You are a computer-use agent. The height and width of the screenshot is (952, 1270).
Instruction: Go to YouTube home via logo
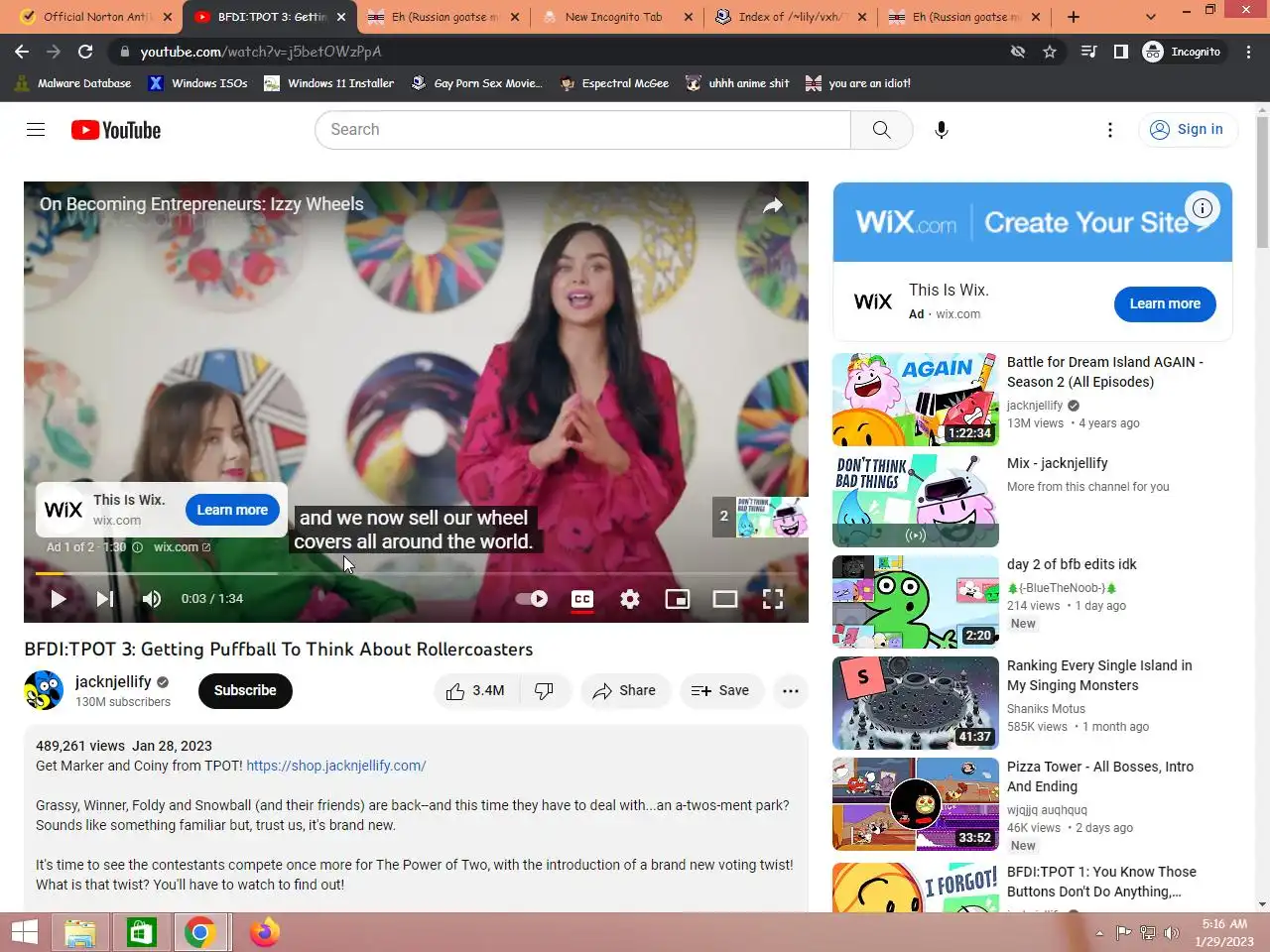(x=116, y=130)
